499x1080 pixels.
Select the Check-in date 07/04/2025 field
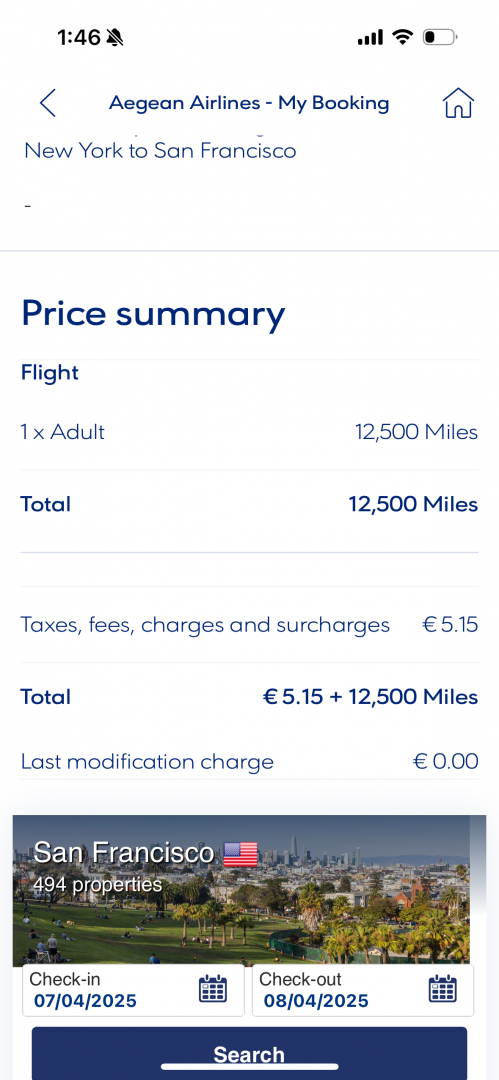(x=134, y=990)
